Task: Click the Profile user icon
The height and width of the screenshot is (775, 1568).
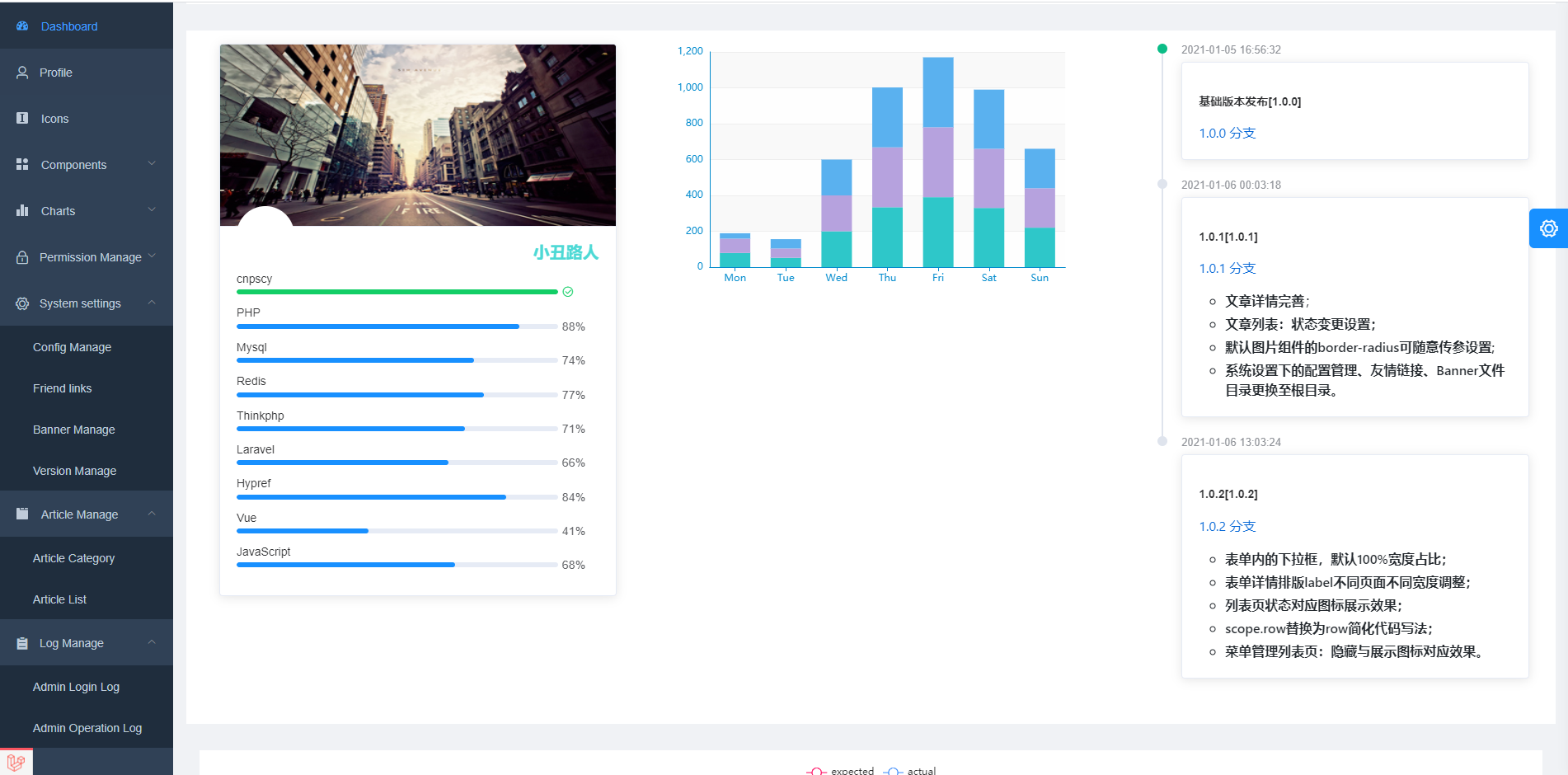Action: (x=22, y=73)
